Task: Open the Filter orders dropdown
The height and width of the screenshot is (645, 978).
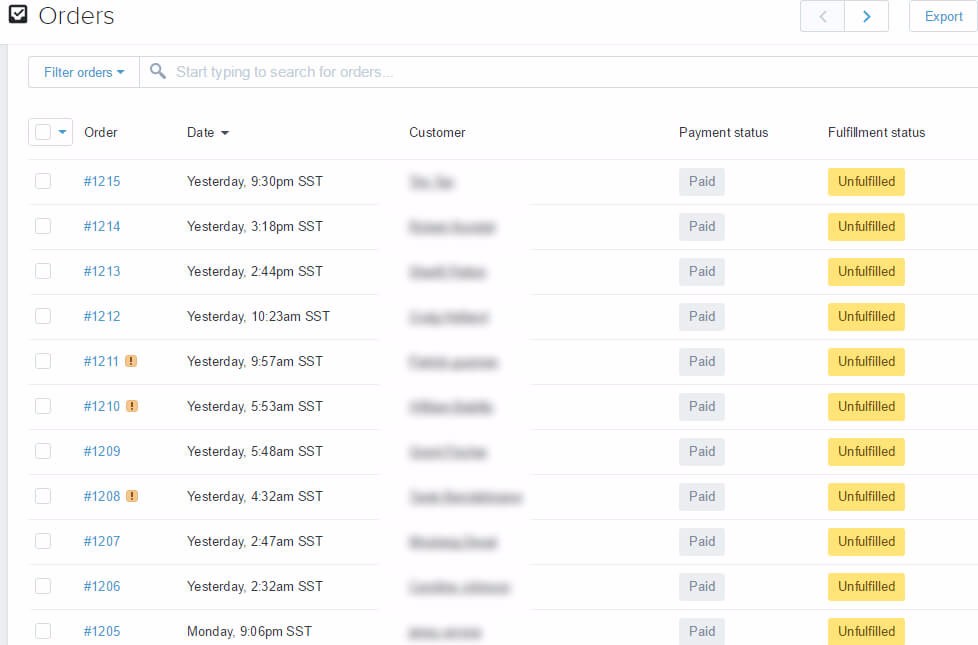Action: pos(84,72)
